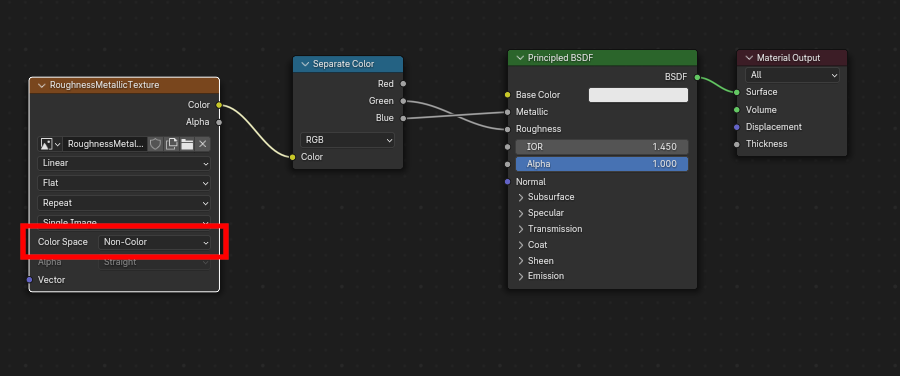Screen dimensions: 900x376
Task: Expand the Emission panel
Action: click(541, 276)
